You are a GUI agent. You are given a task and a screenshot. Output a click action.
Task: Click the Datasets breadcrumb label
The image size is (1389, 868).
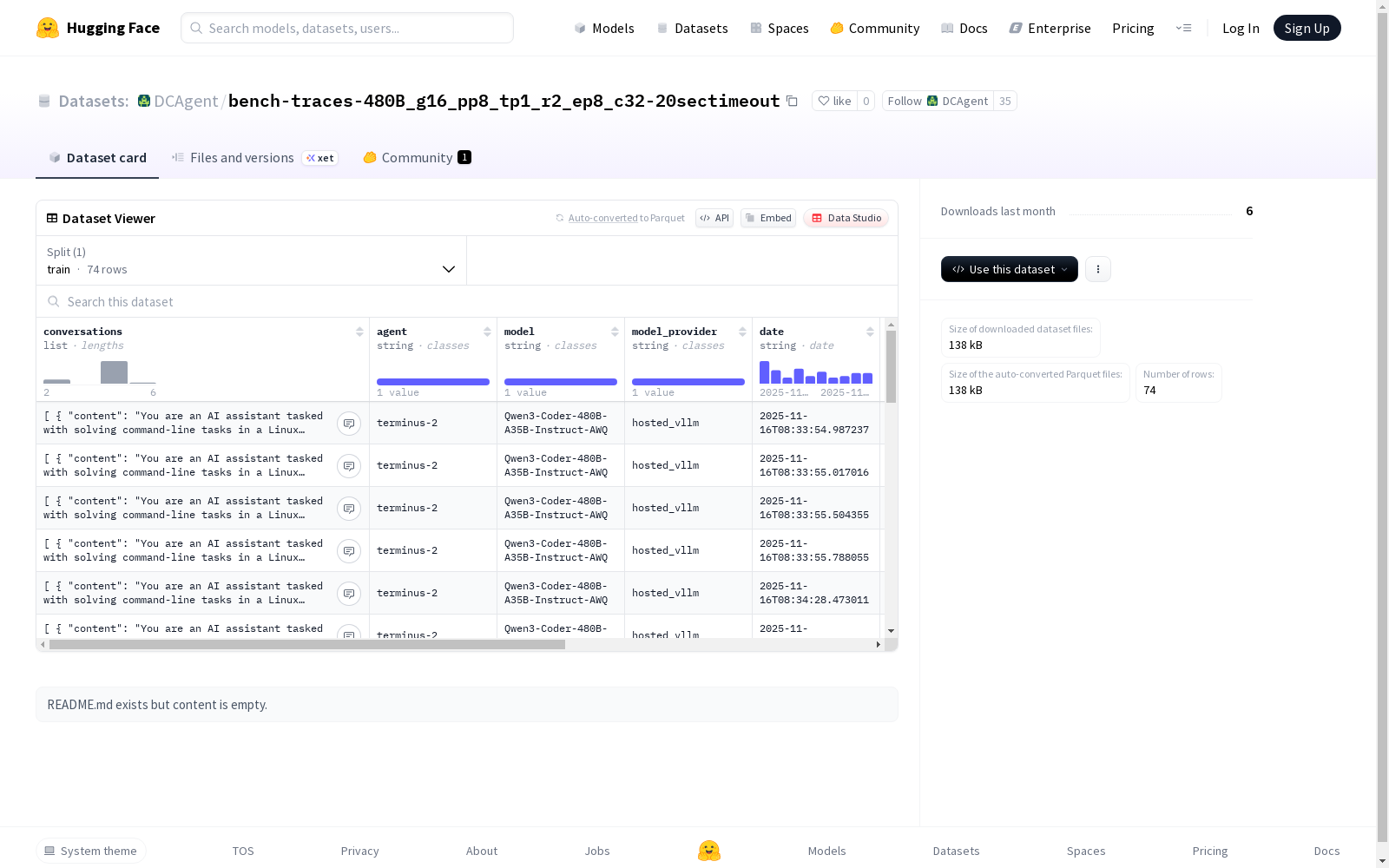pyautogui.click(x=94, y=101)
